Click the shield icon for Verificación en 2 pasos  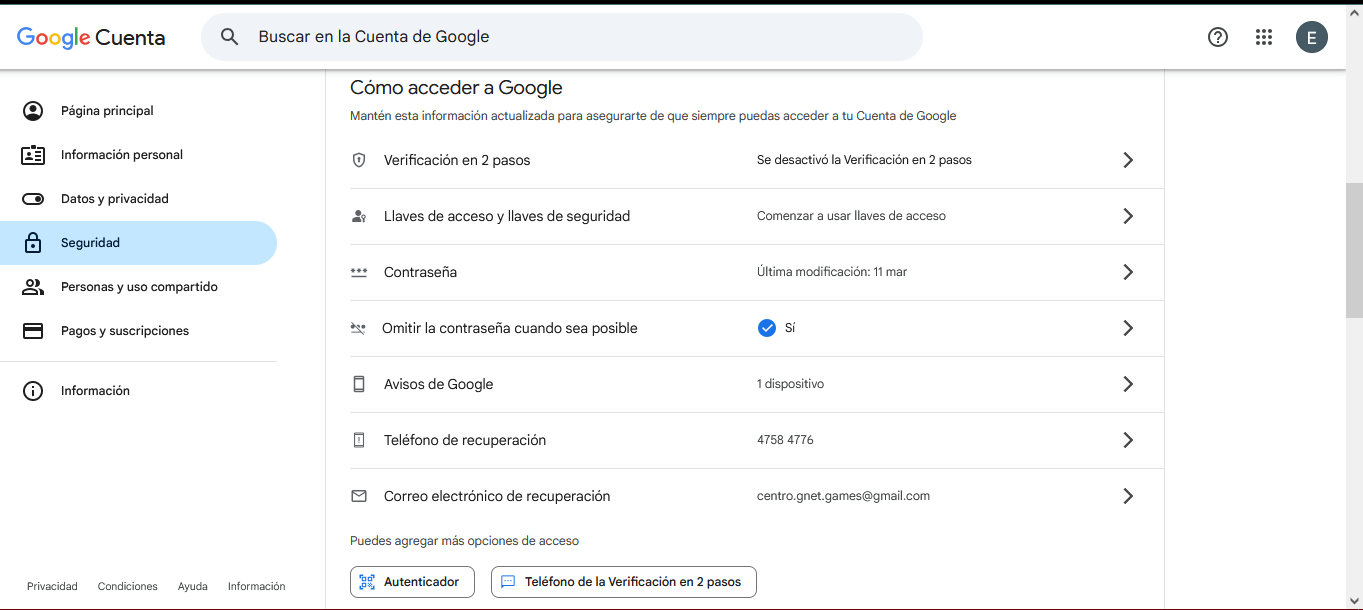(x=359, y=160)
